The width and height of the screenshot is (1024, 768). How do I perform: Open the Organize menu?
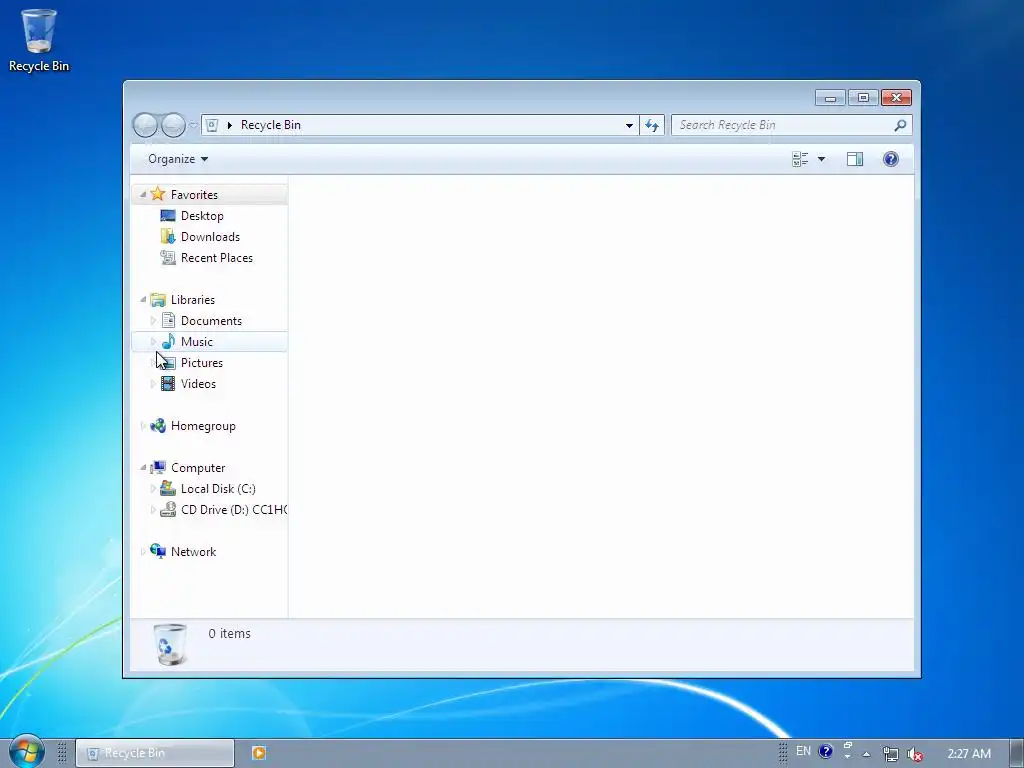[x=178, y=159]
